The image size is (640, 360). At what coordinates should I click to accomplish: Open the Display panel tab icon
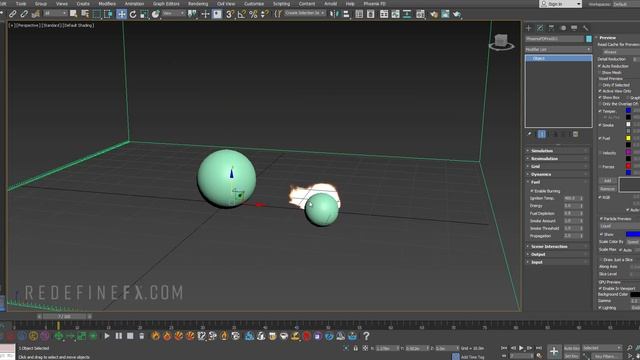(x=574, y=28)
